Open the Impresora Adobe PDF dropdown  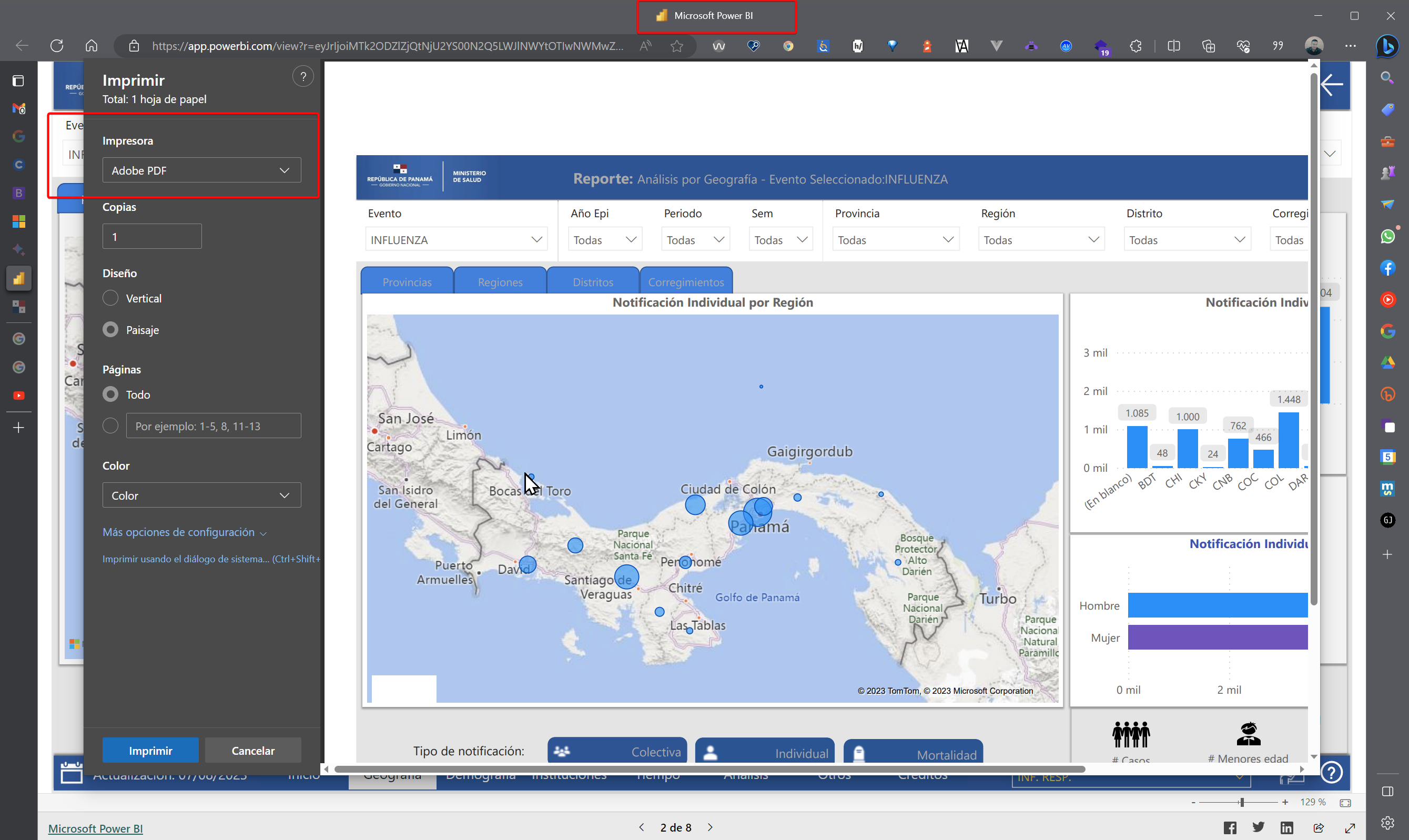coord(201,170)
